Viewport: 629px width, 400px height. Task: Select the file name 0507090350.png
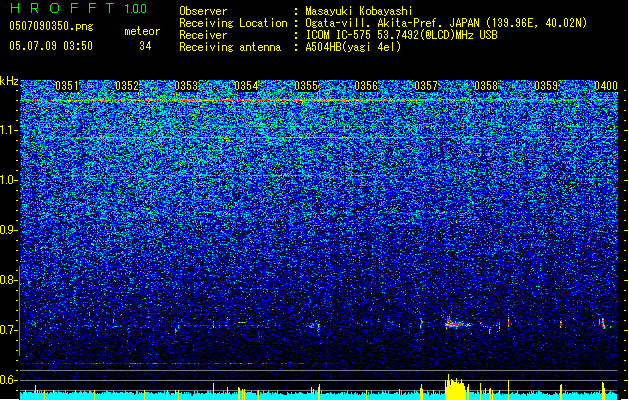[51, 26]
